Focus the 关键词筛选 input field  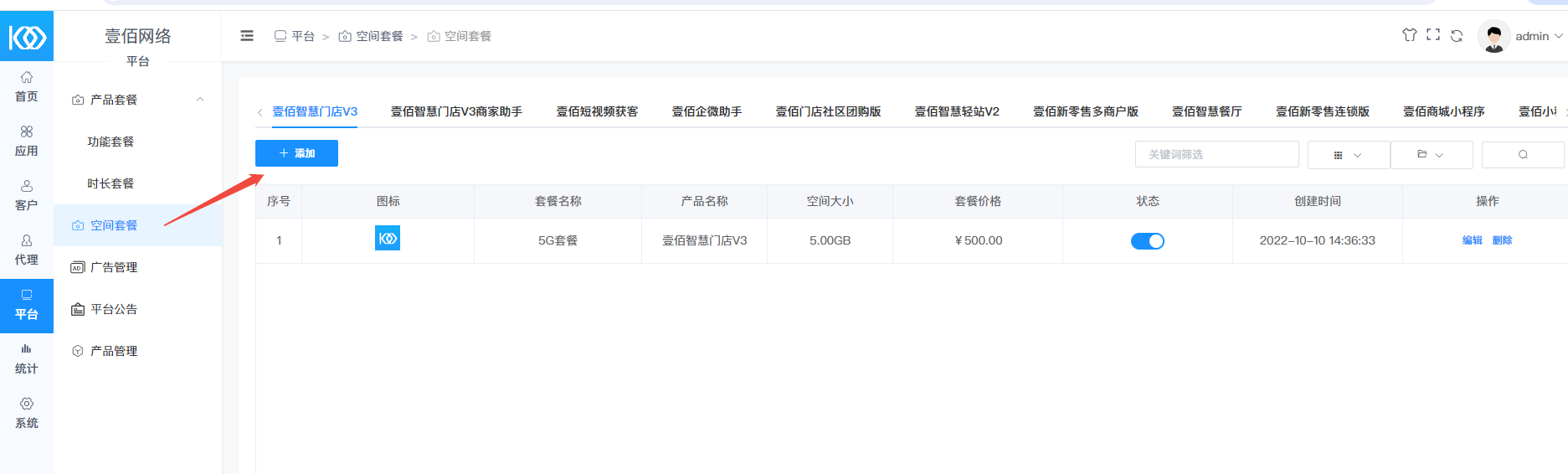1216,155
